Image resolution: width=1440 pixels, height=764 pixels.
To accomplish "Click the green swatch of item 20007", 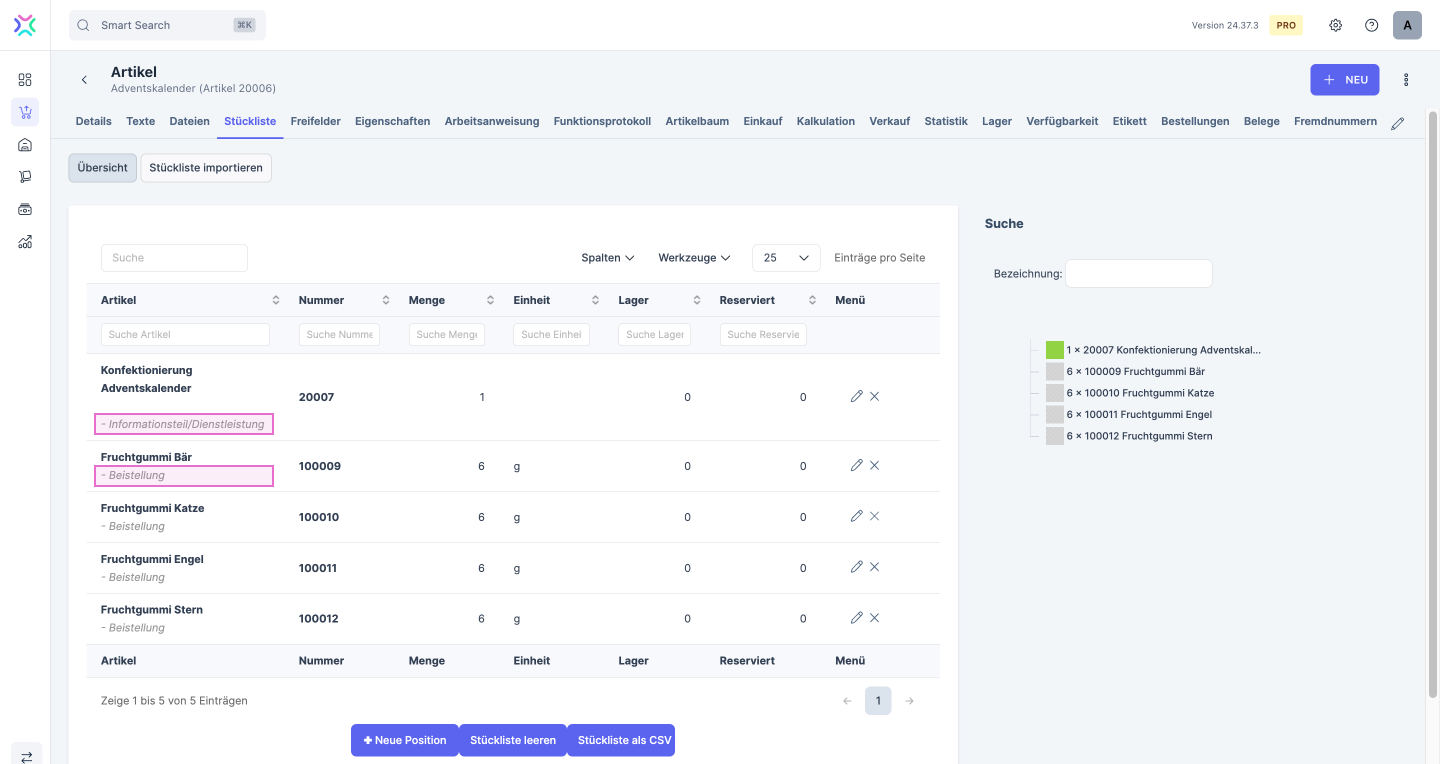I will pos(1054,350).
